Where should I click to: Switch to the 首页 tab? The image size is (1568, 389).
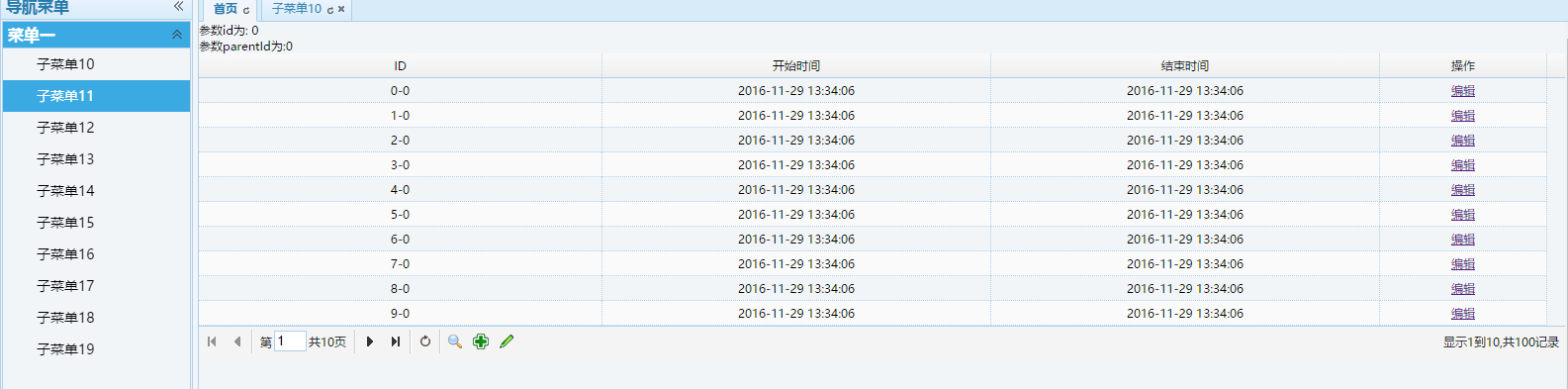tap(226, 9)
